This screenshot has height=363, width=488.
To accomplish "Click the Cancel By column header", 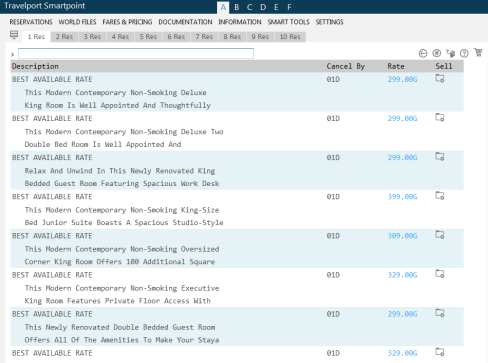I will tap(346, 66).
